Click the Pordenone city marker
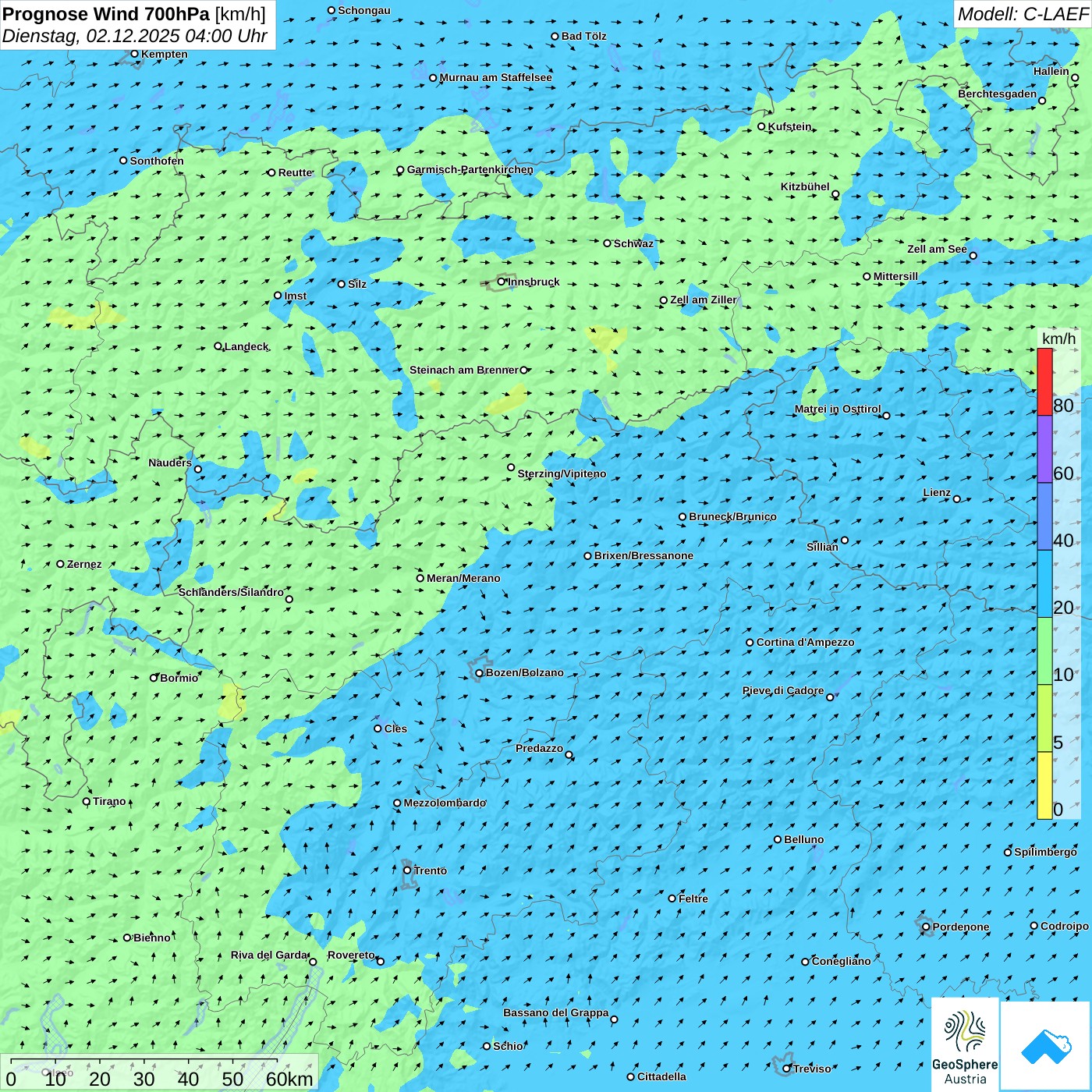Viewport: 1092px width, 1092px height. pyautogui.click(x=926, y=927)
